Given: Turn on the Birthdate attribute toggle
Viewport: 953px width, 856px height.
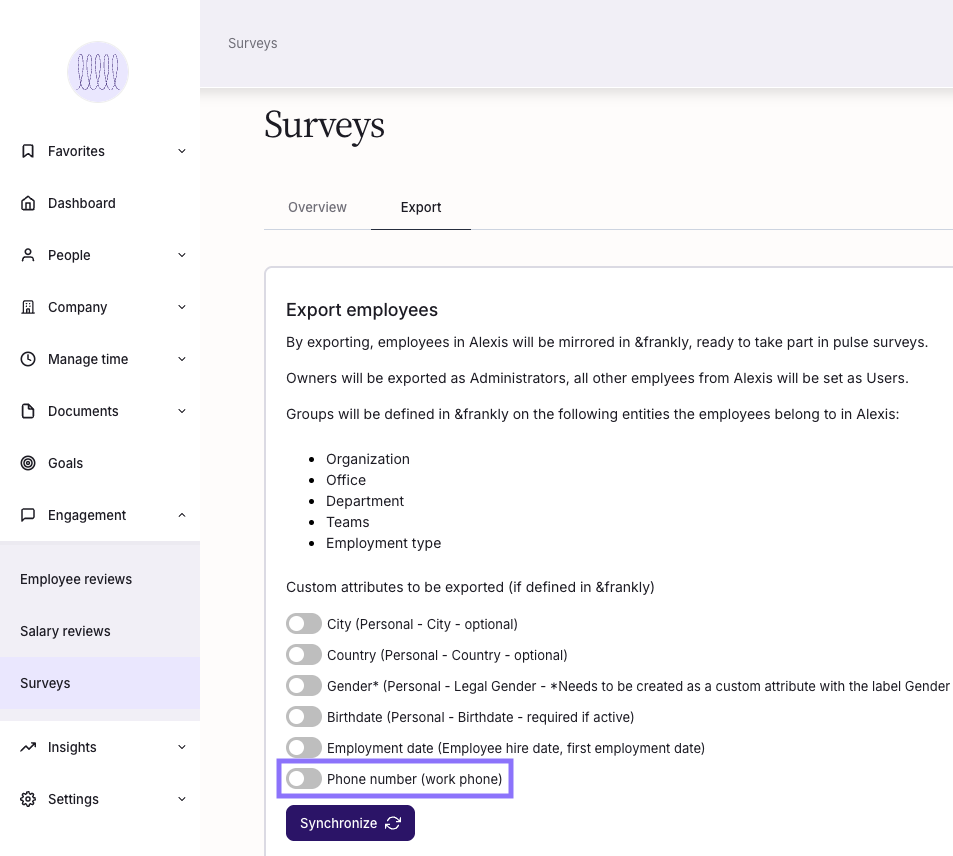Looking at the screenshot, I should pyautogui.click(x=304, y=717).
